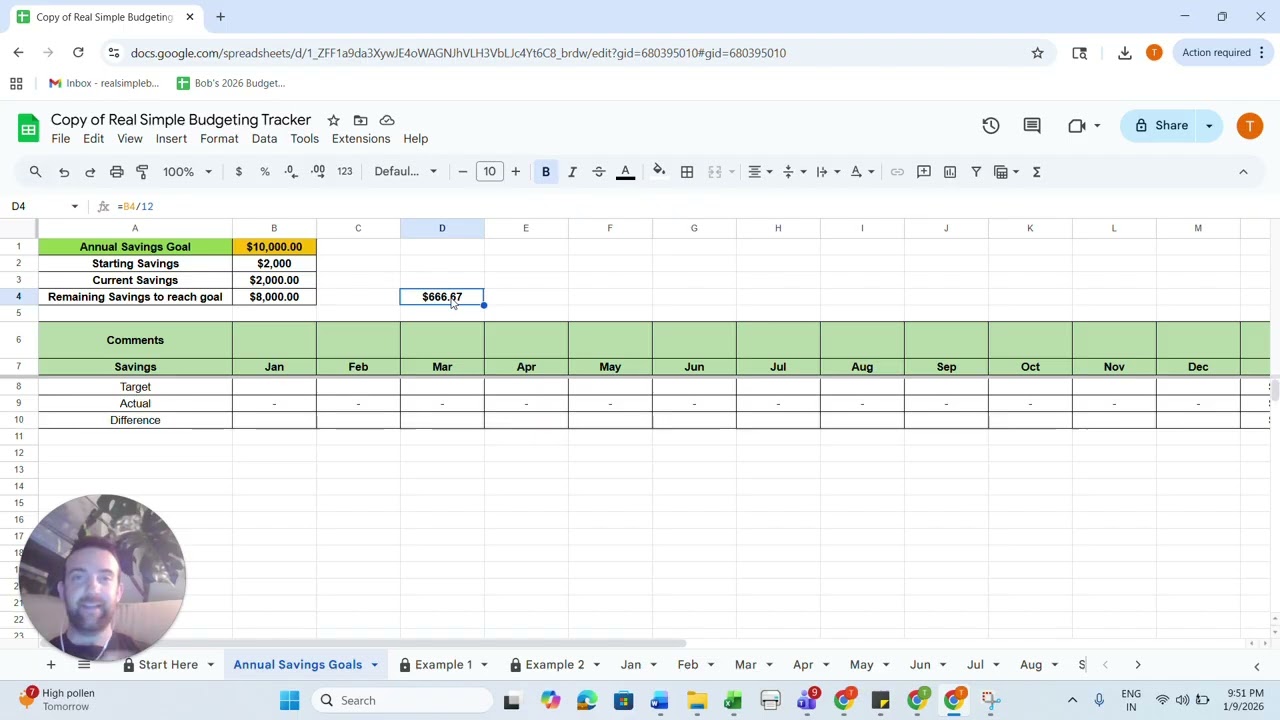Open the all sheets list
The height and width of the screenshot is (720, 1280).
(84, 665)
